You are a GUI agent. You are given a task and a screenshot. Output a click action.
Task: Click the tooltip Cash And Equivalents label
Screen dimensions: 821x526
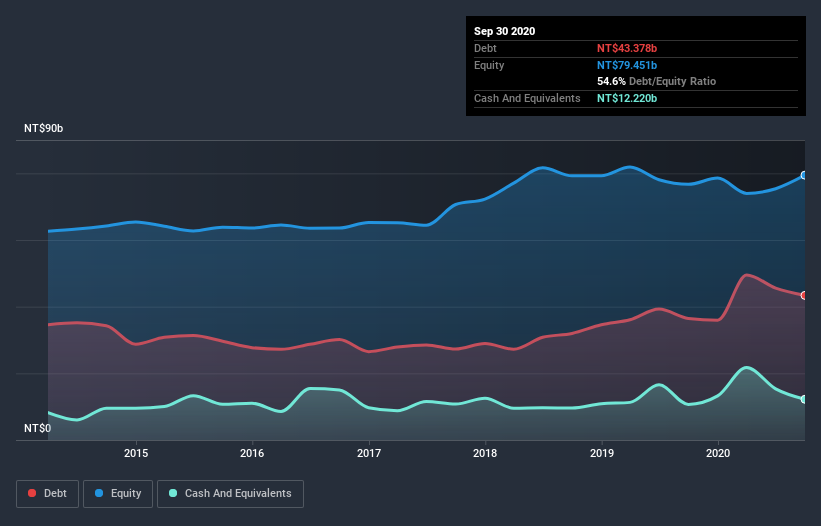pos(527,98)
